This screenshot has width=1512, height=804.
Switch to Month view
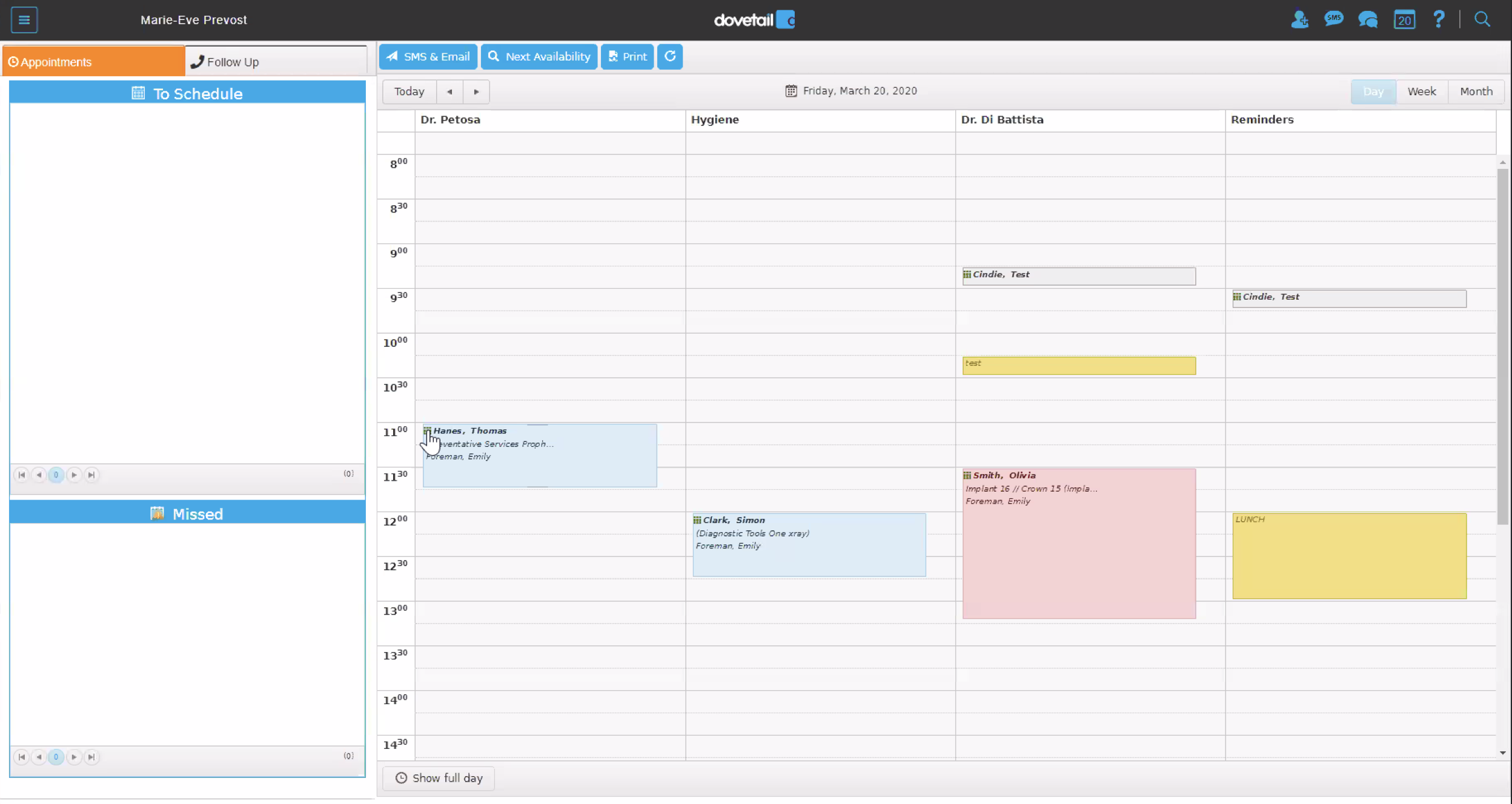pos(1476,91)
